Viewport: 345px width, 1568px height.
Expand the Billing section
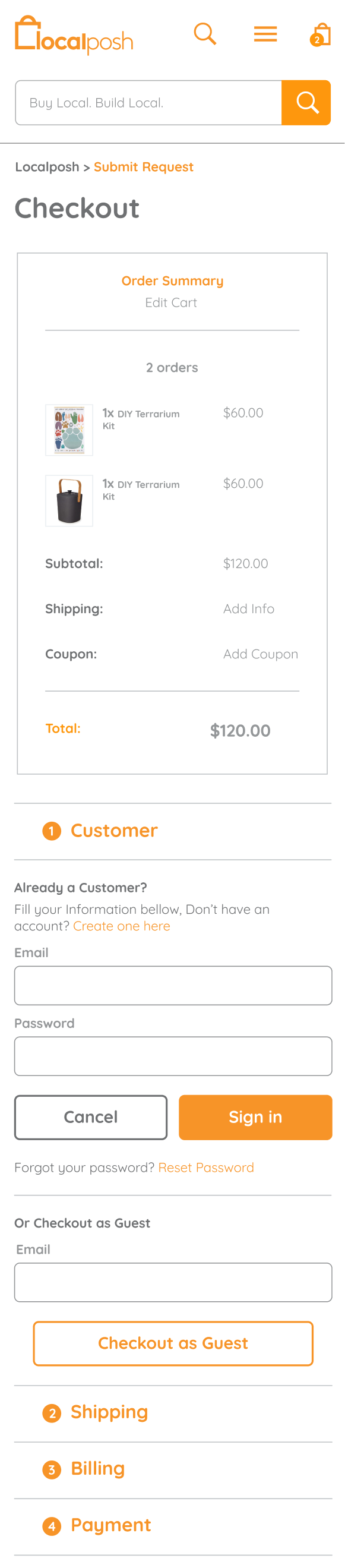point(98,1468)
